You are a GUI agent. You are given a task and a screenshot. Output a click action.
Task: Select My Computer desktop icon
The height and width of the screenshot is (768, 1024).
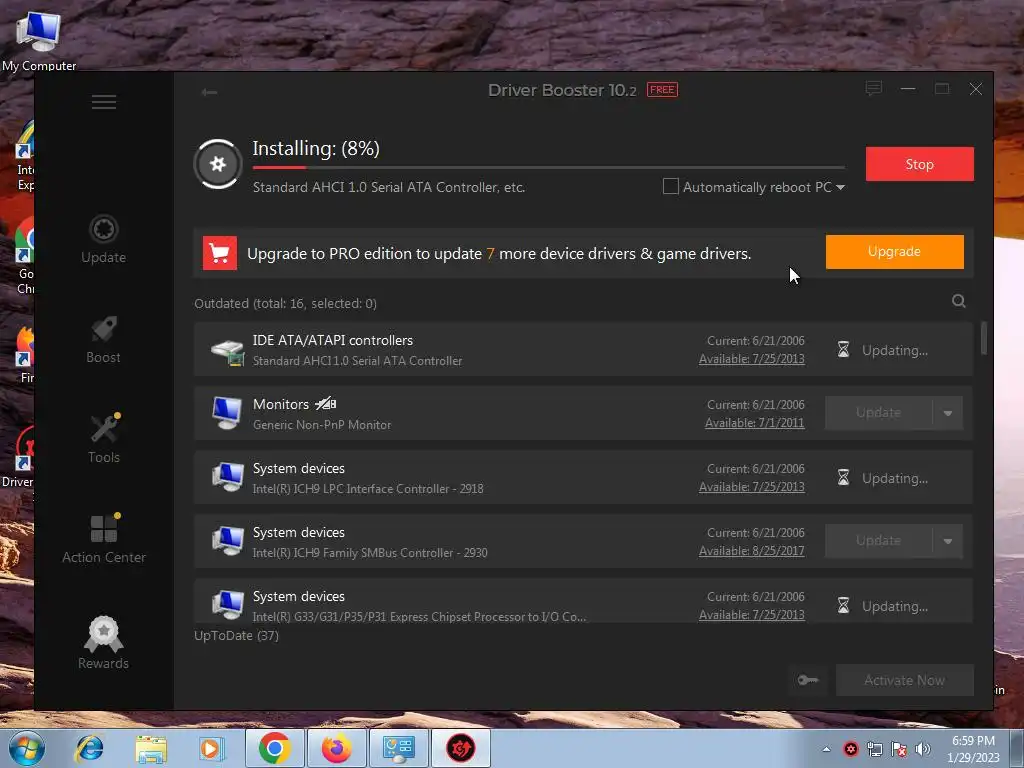click(39, 39)
